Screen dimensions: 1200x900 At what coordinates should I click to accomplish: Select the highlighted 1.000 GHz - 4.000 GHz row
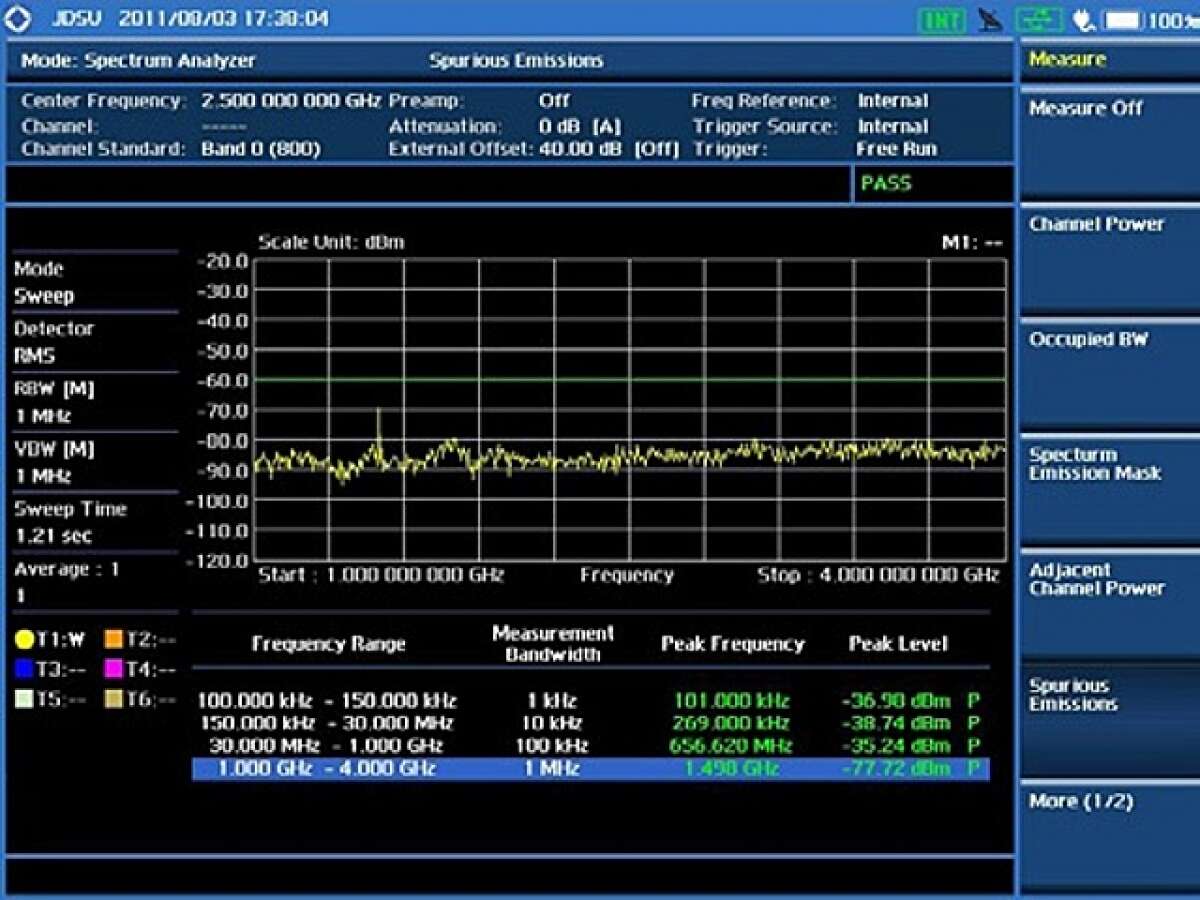click(x=590, y=769)
